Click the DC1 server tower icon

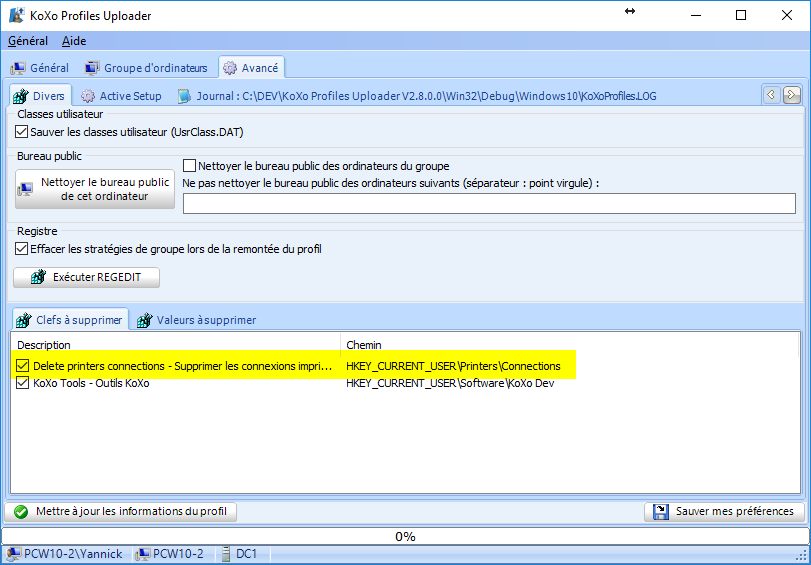coord(226,554)
